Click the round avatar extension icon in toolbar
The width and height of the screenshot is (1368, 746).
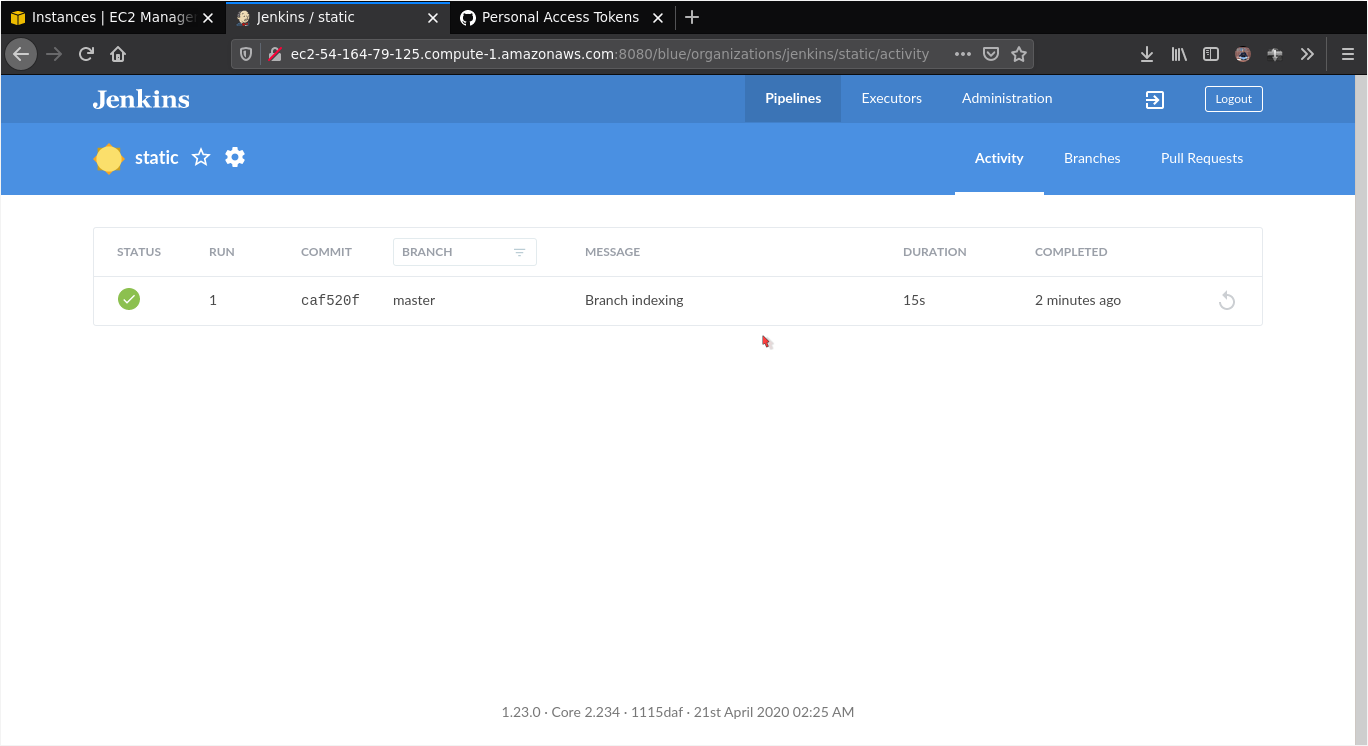pyautogui.click(x=1243, y=54)
